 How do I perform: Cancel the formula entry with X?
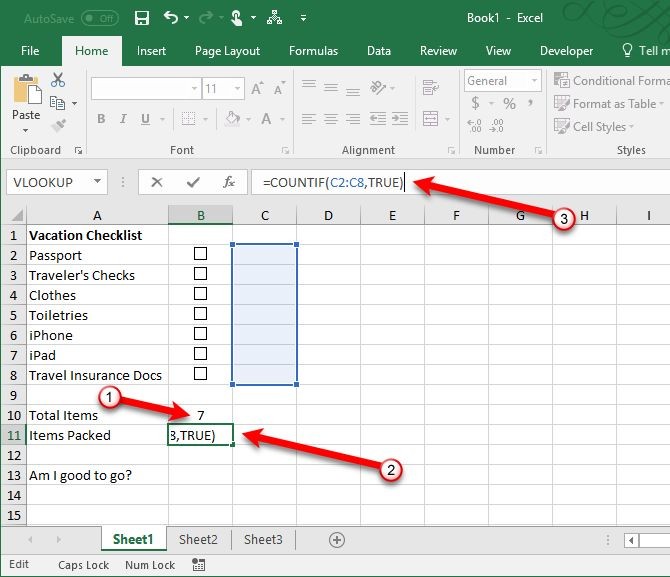[157, 183]
